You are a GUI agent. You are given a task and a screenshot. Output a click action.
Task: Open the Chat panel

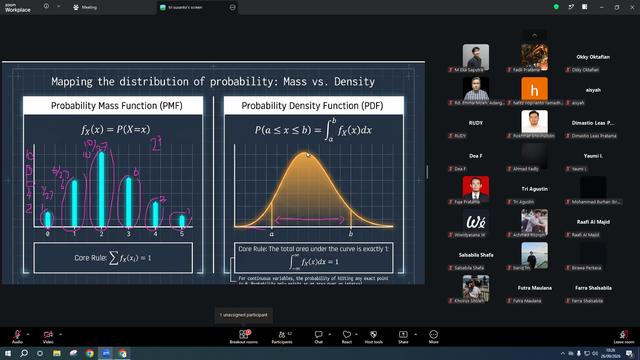(x=318, y=337)
